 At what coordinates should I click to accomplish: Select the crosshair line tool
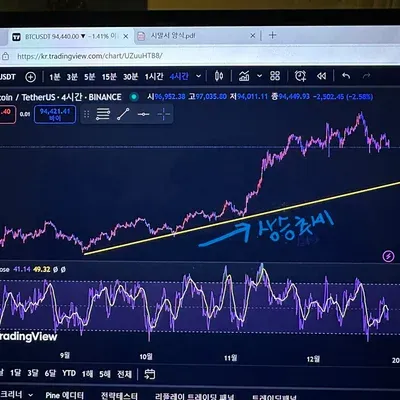(x=164, y=114)
